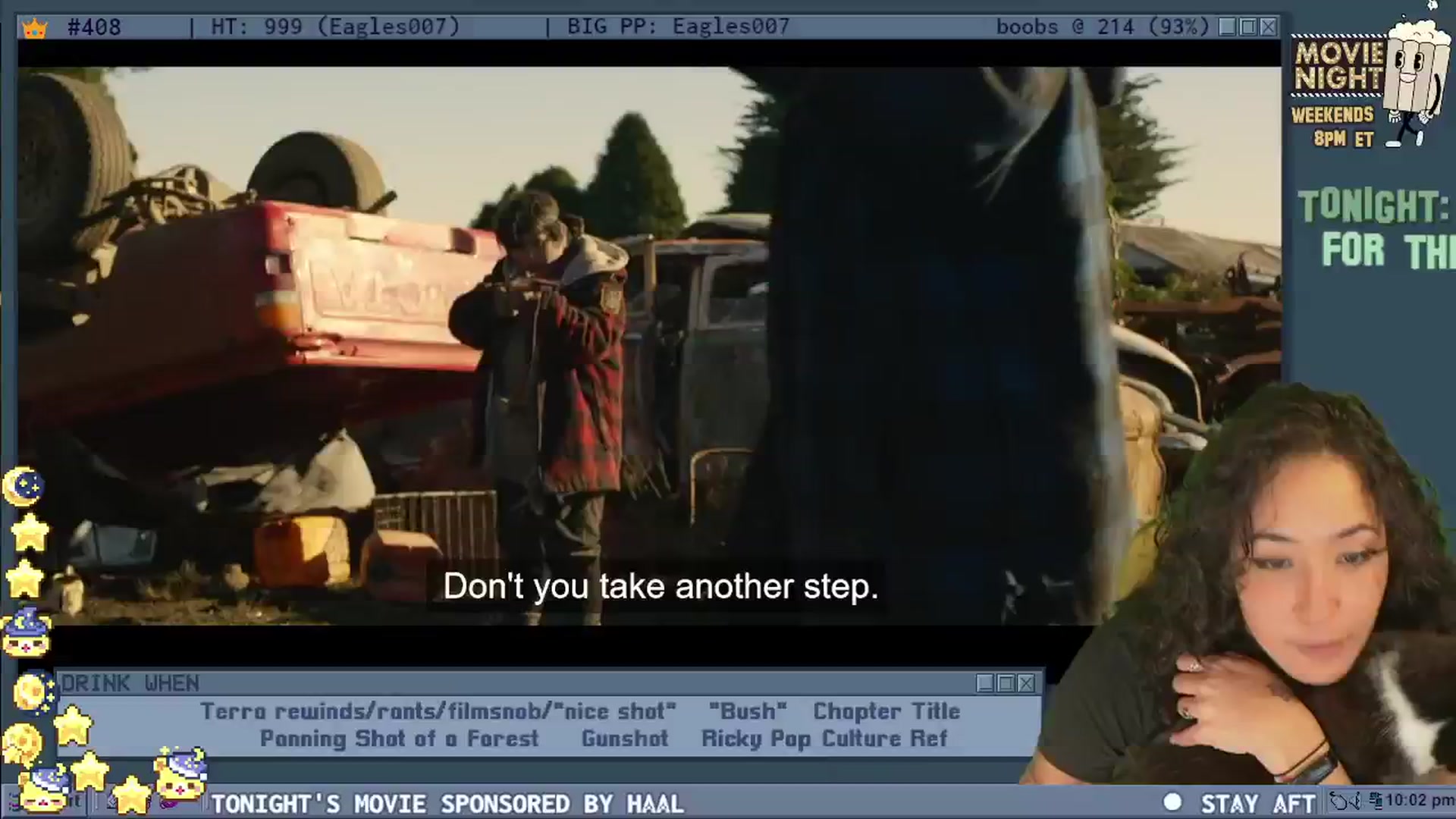Minimize the movie window with the #408 title bar
The image size is (1456, 819).
(x=1228, y=27)
